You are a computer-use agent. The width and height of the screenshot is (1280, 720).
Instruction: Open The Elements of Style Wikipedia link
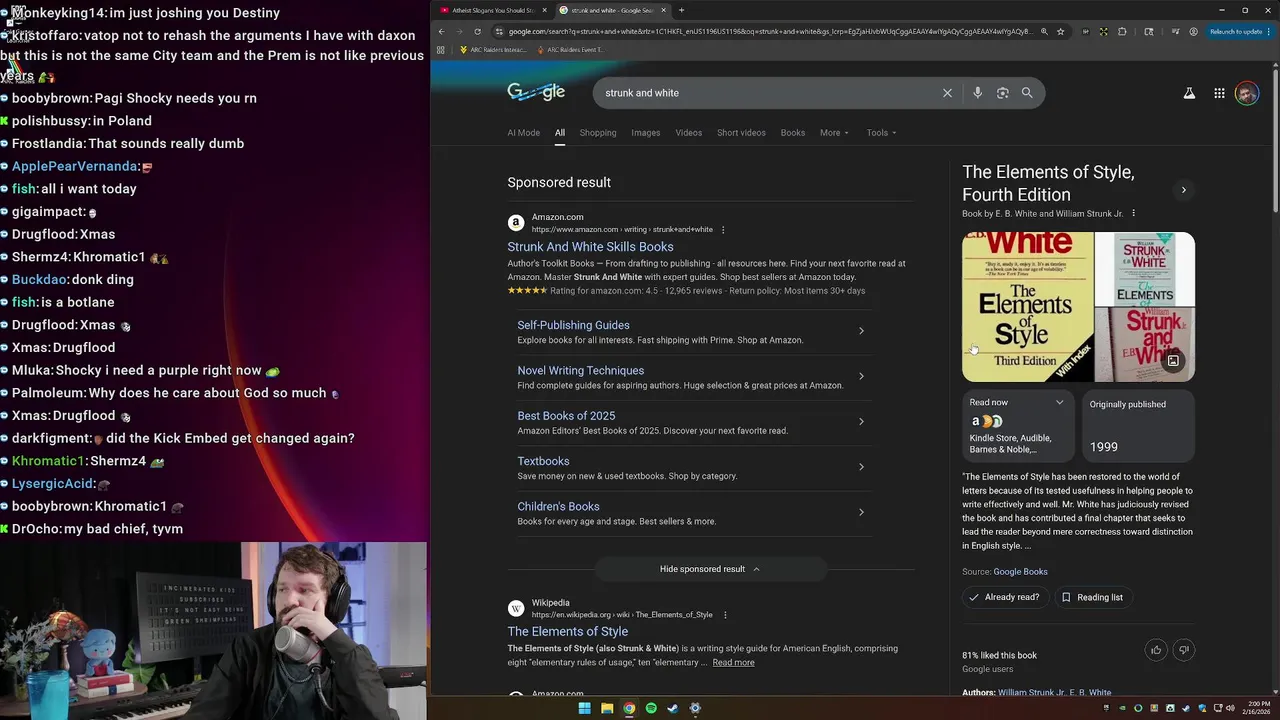coord(567,632)
